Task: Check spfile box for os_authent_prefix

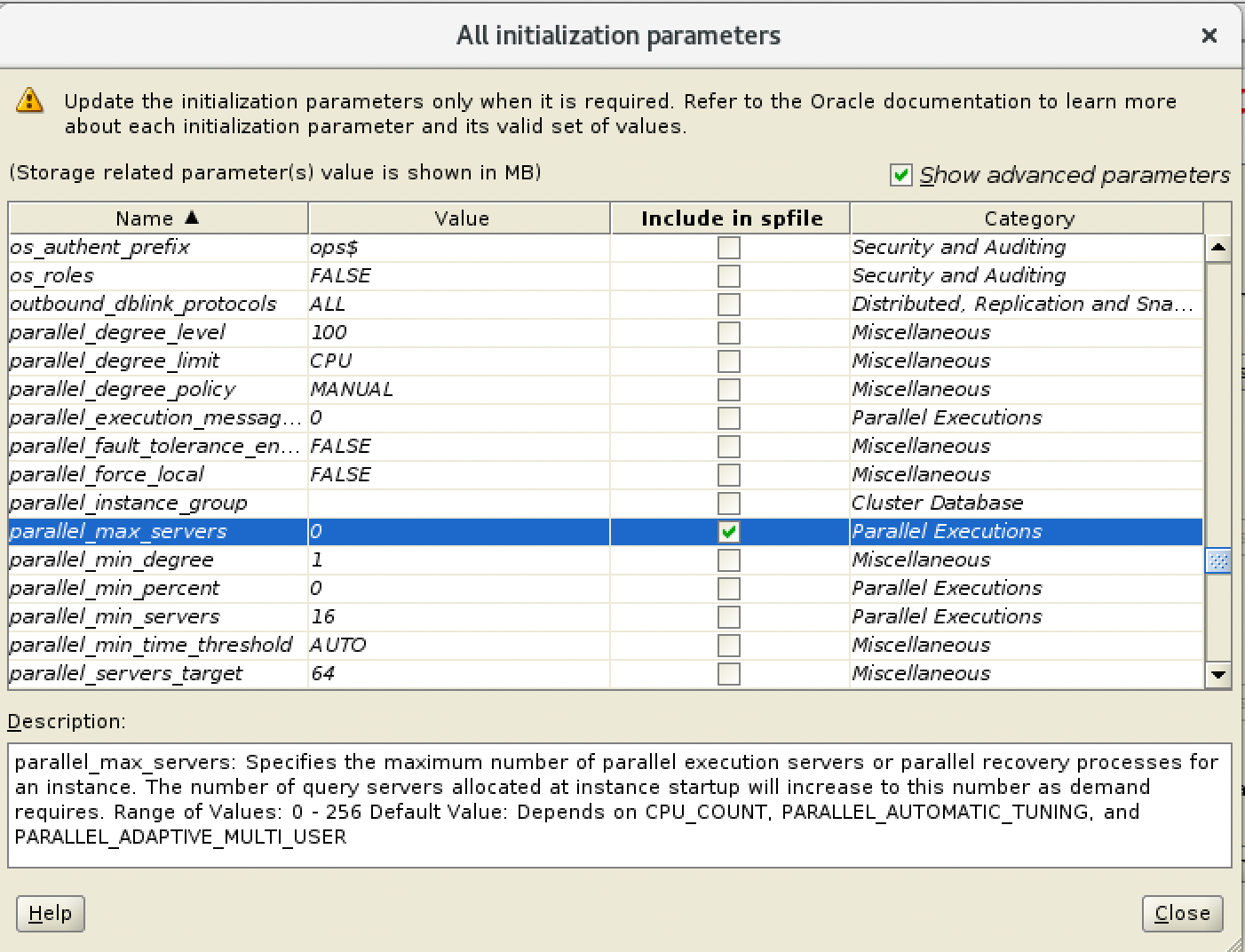Action: pos(729,248)
